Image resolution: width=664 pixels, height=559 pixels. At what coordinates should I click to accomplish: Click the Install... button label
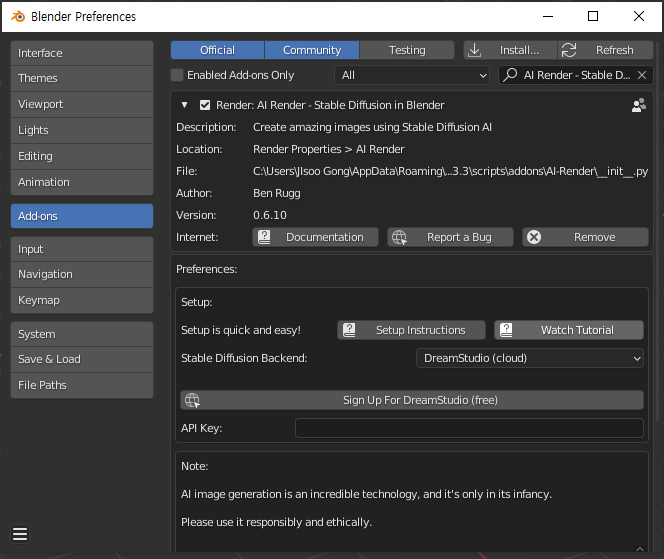tap(519, 50)
